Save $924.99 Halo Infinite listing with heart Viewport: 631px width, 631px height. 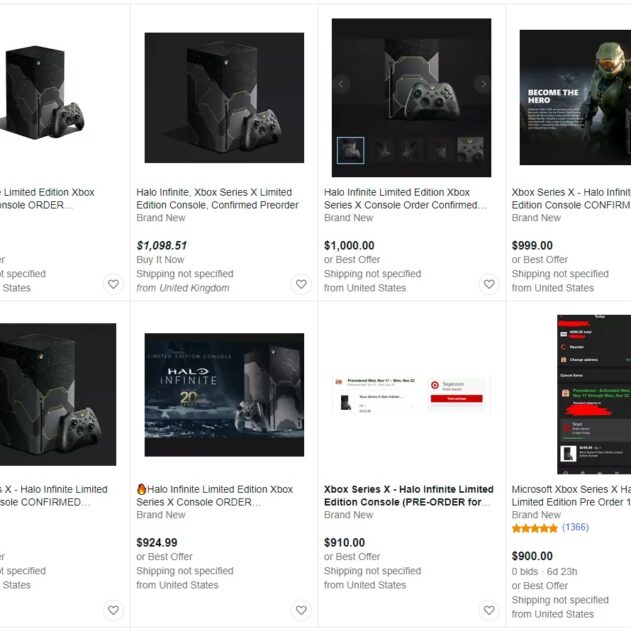coord(301,610)
